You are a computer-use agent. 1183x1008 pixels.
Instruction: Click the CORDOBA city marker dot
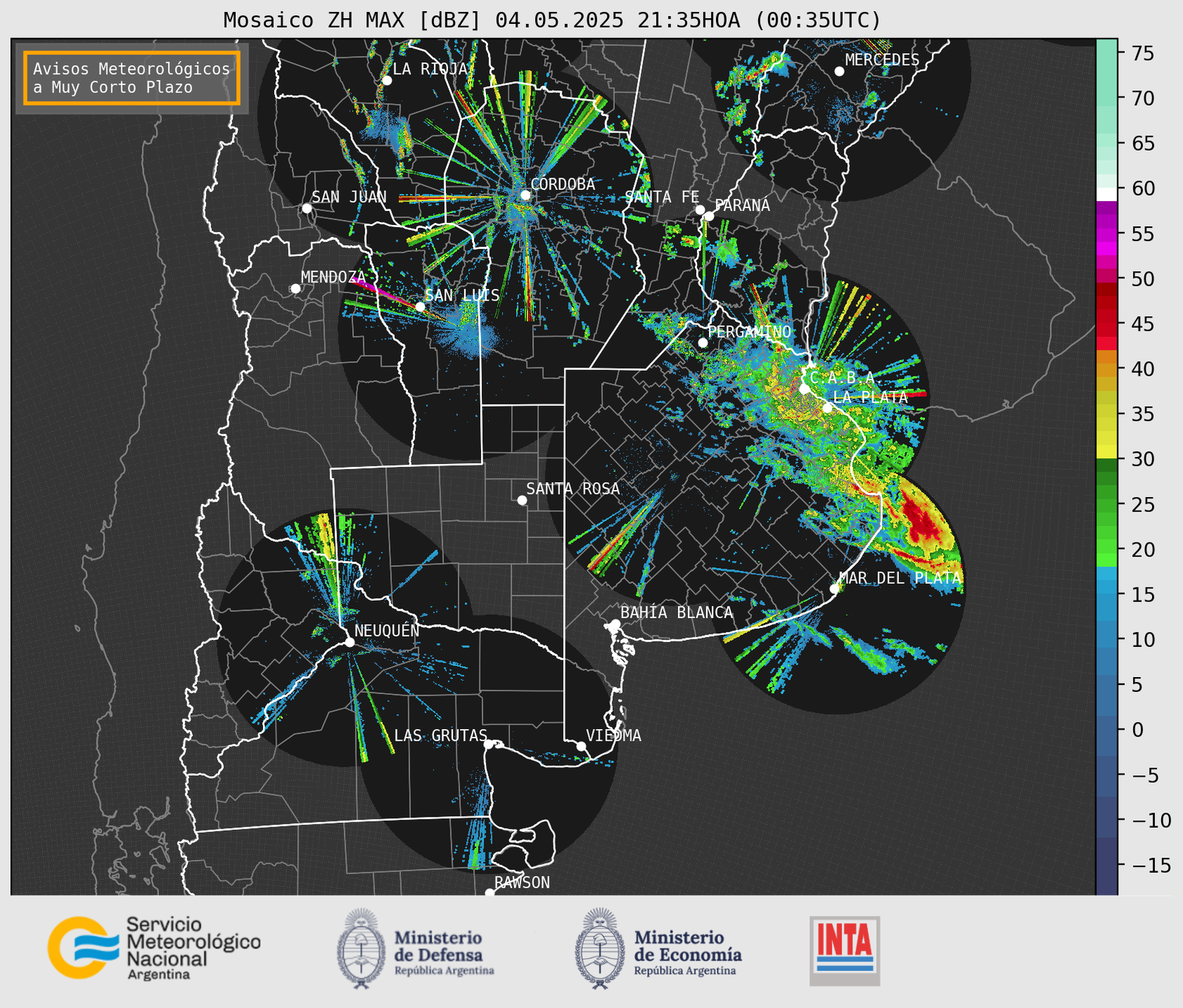[x=525, y=195]
